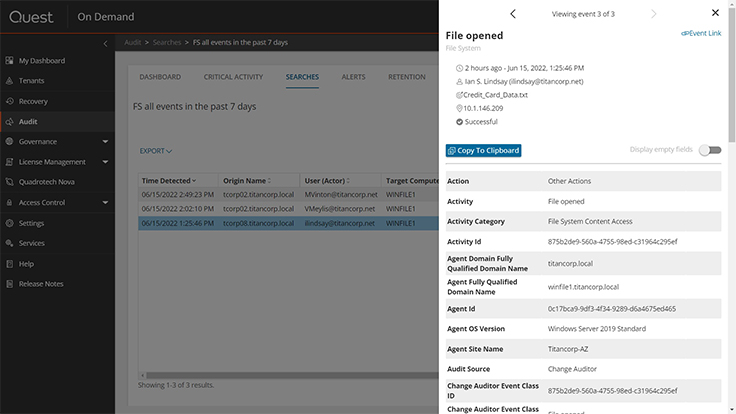Open the ALERTS tab
This screenshot has height=414, width=736.
(x=353, y=77)
